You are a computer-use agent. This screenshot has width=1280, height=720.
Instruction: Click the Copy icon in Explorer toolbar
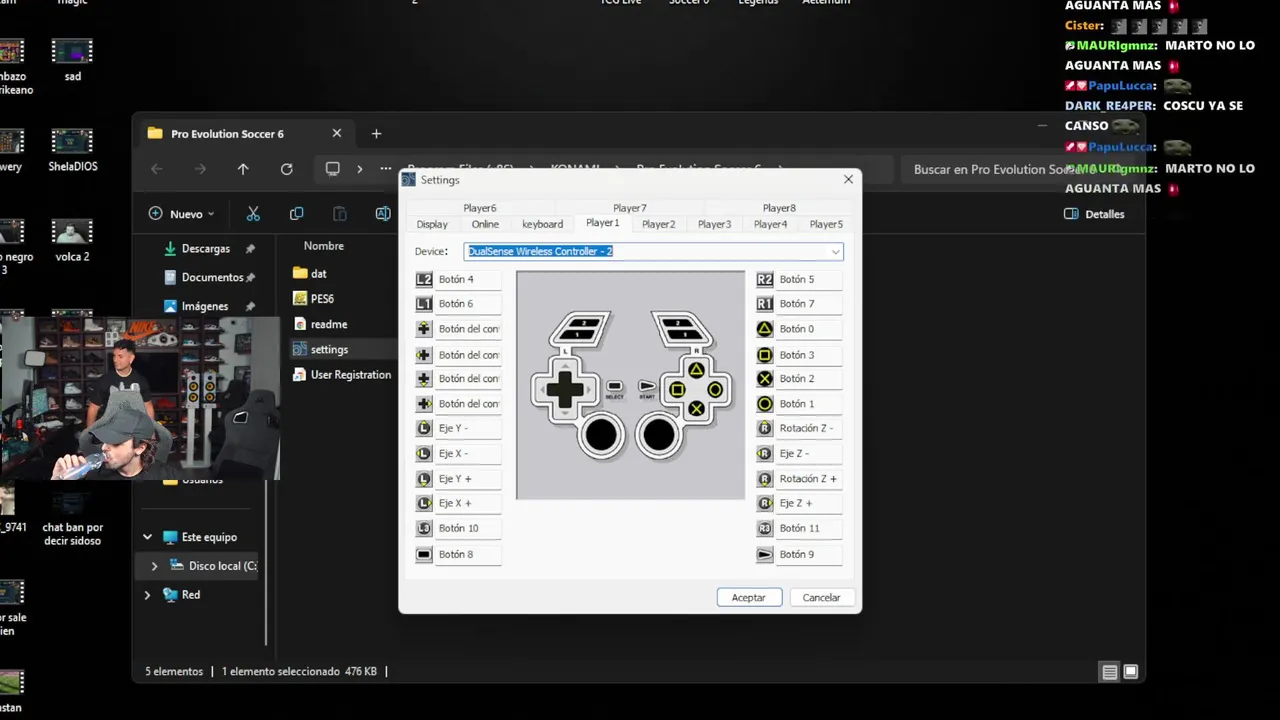[296, 214]
